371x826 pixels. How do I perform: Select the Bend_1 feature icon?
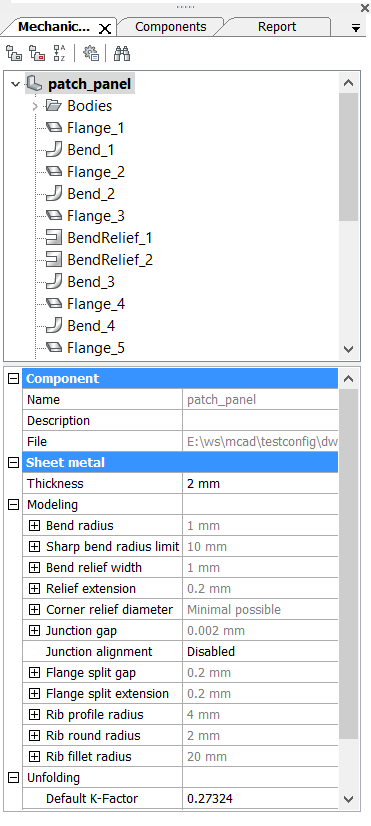(x=54, y=150)
